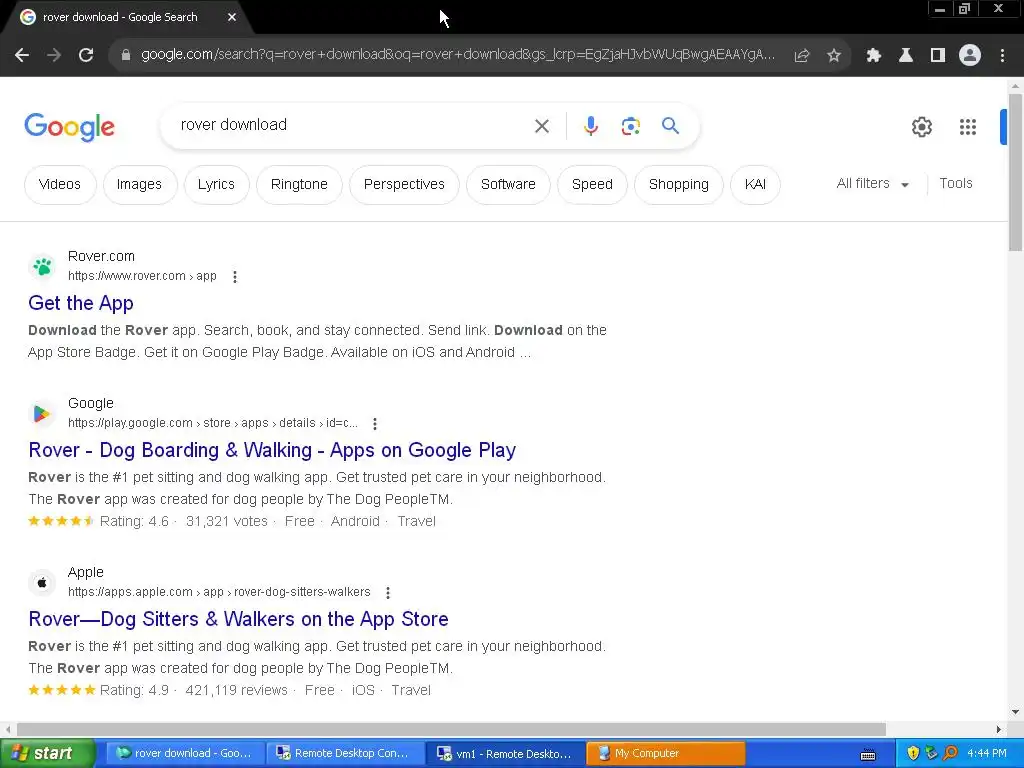
Task: Click the horizontal scrollbar thumb
Action: click(x=451, y=729)
